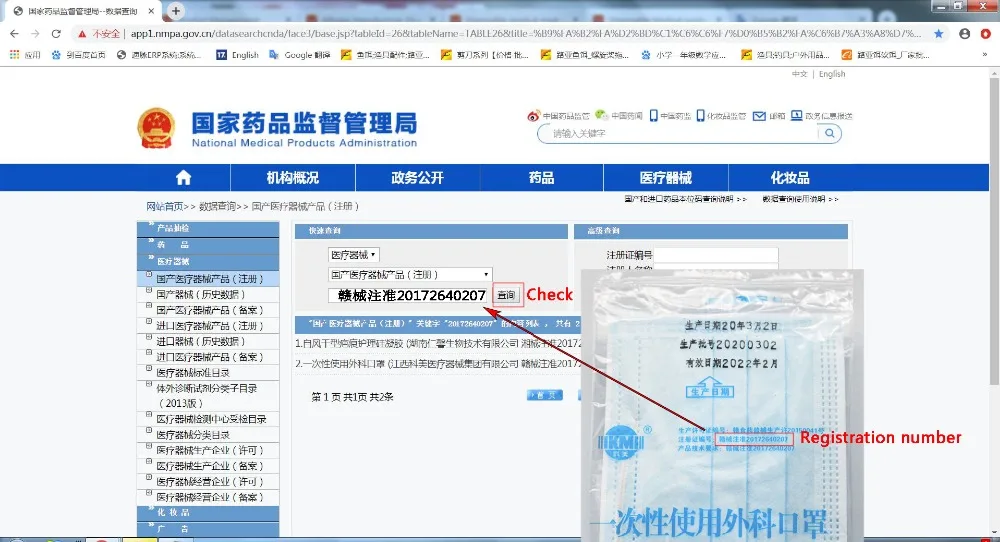
Task: Open the 应用 apps grid bookmark
Action: (x=25, y=55)
